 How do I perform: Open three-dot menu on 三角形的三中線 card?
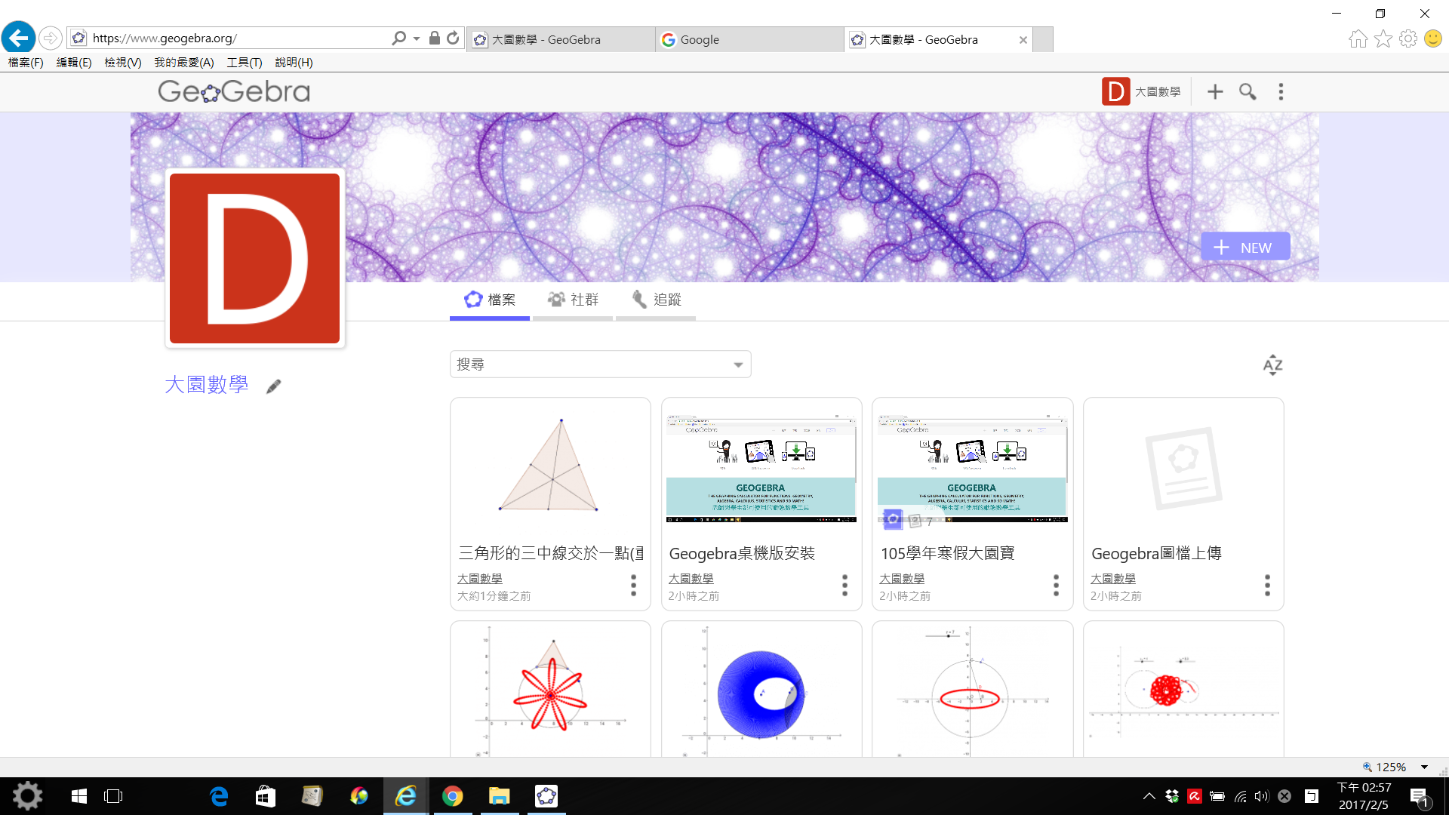coord(633,585)
